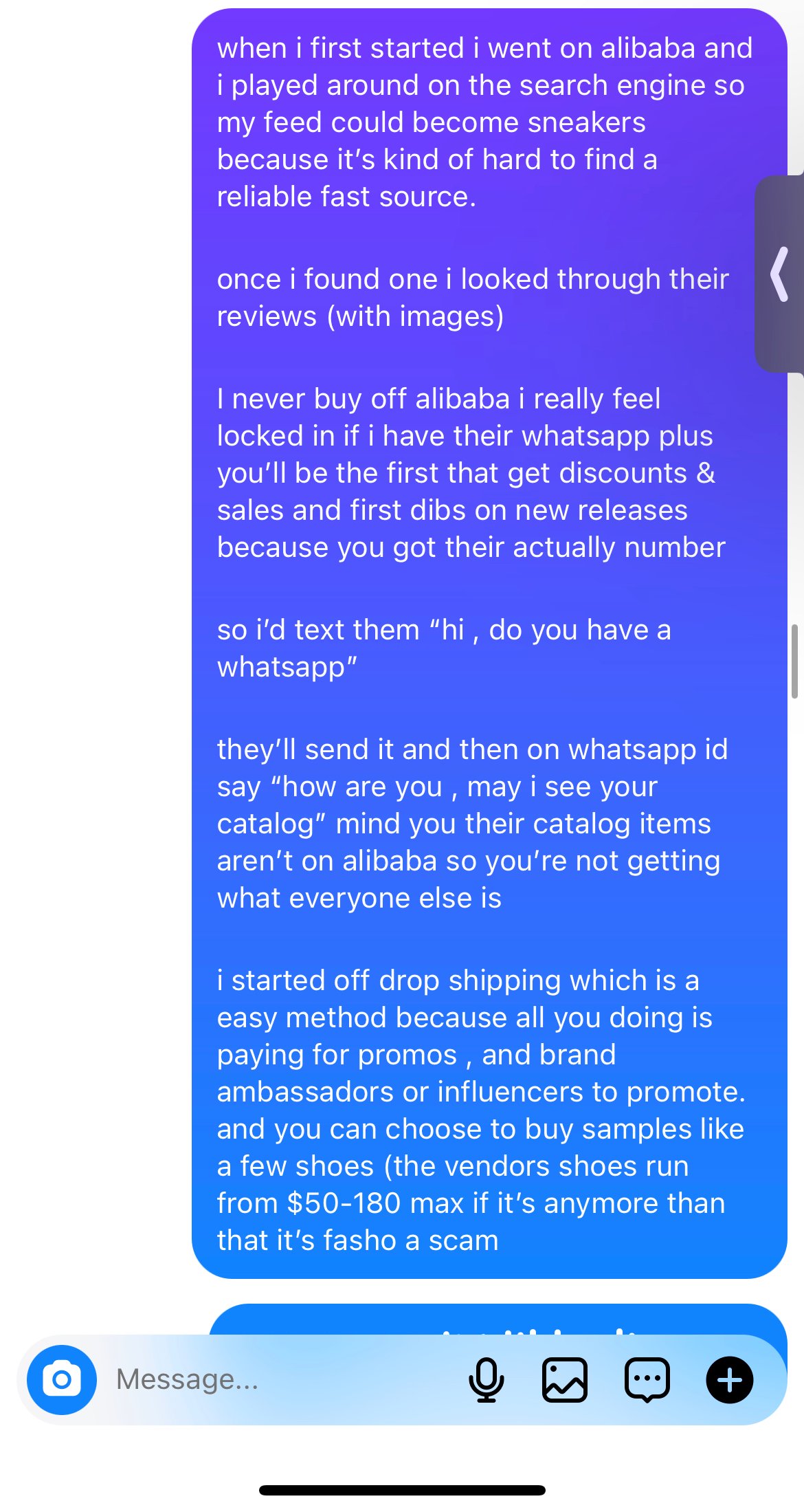Tap the "reviews (with images)" line
Image resolution: width=804 pixels, height=1512 pixels.
point(361,317)
